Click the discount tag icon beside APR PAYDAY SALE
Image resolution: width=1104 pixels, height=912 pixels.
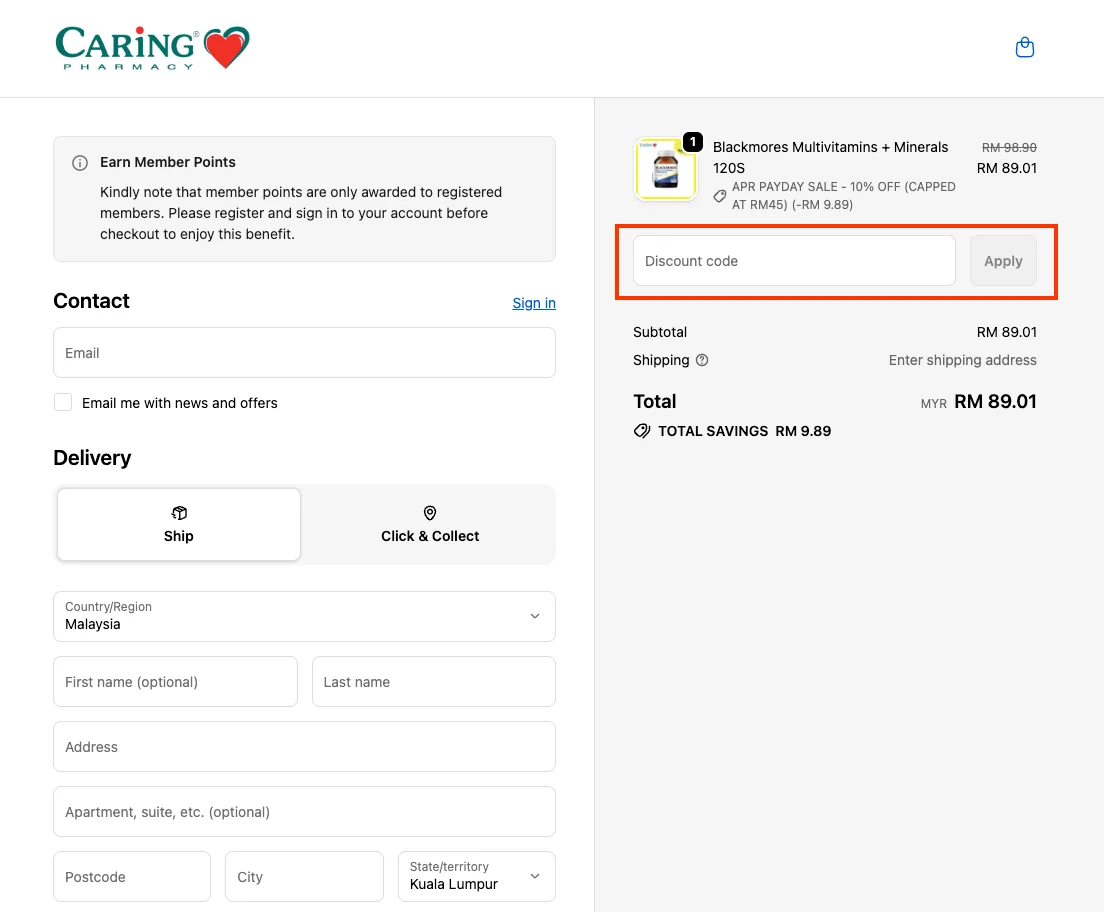point(720,196)
